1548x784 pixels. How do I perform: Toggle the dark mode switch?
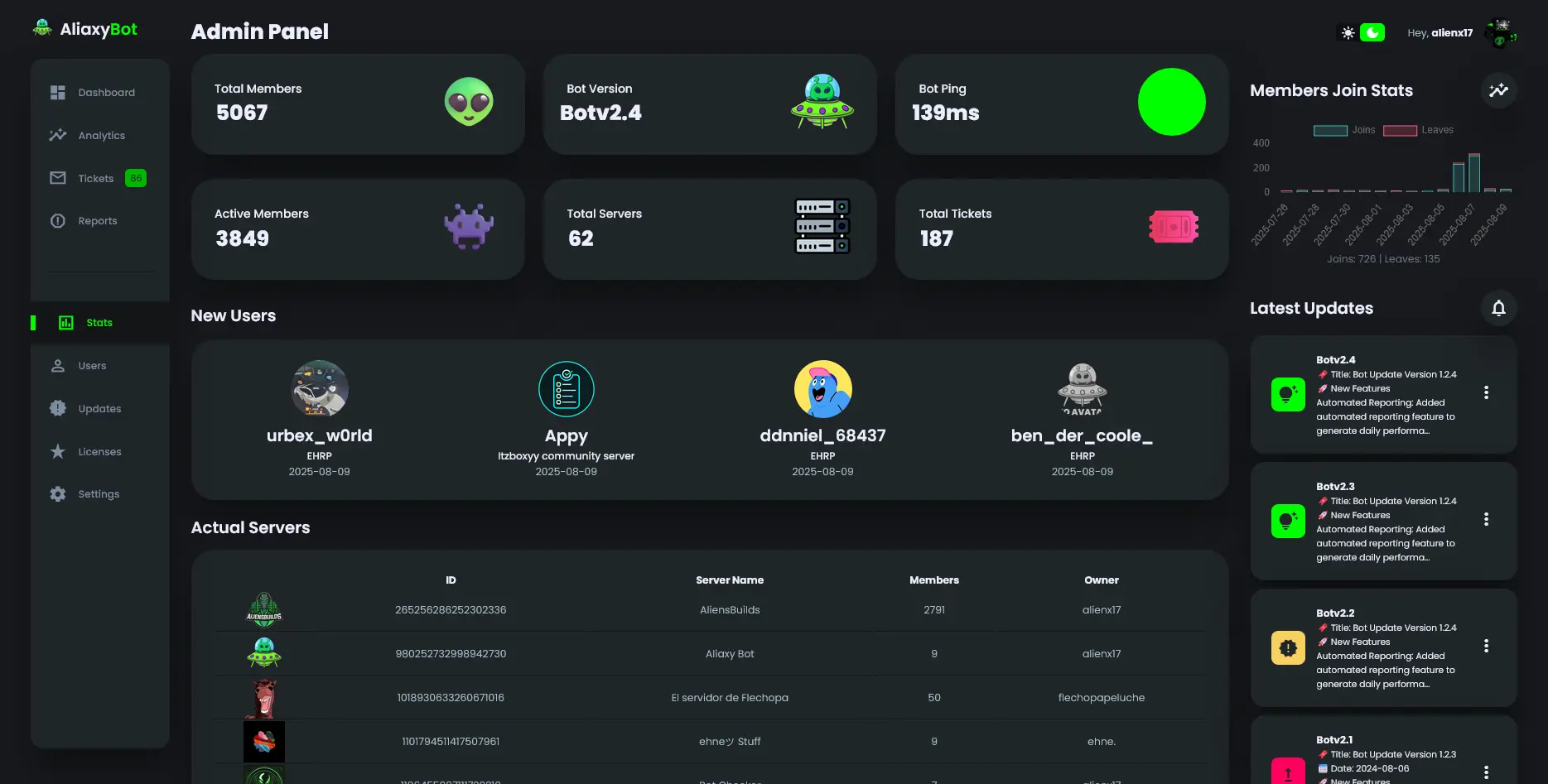click(1372, 32)
